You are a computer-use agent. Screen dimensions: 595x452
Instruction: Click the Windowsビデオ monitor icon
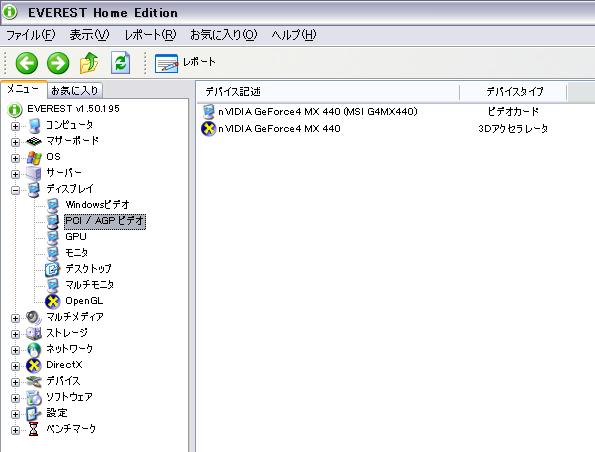(x=53, y=205)
